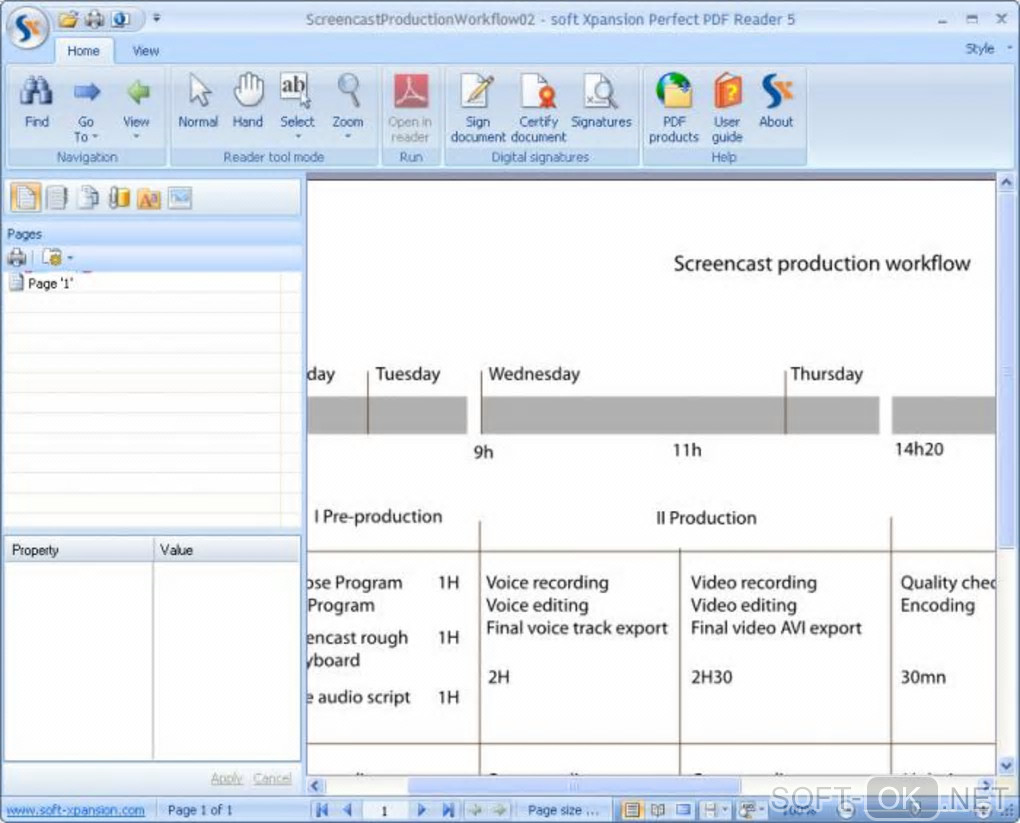Go to first page button
The height and width of the screenshot is (823, 1020).
click(x=321, y=810)
